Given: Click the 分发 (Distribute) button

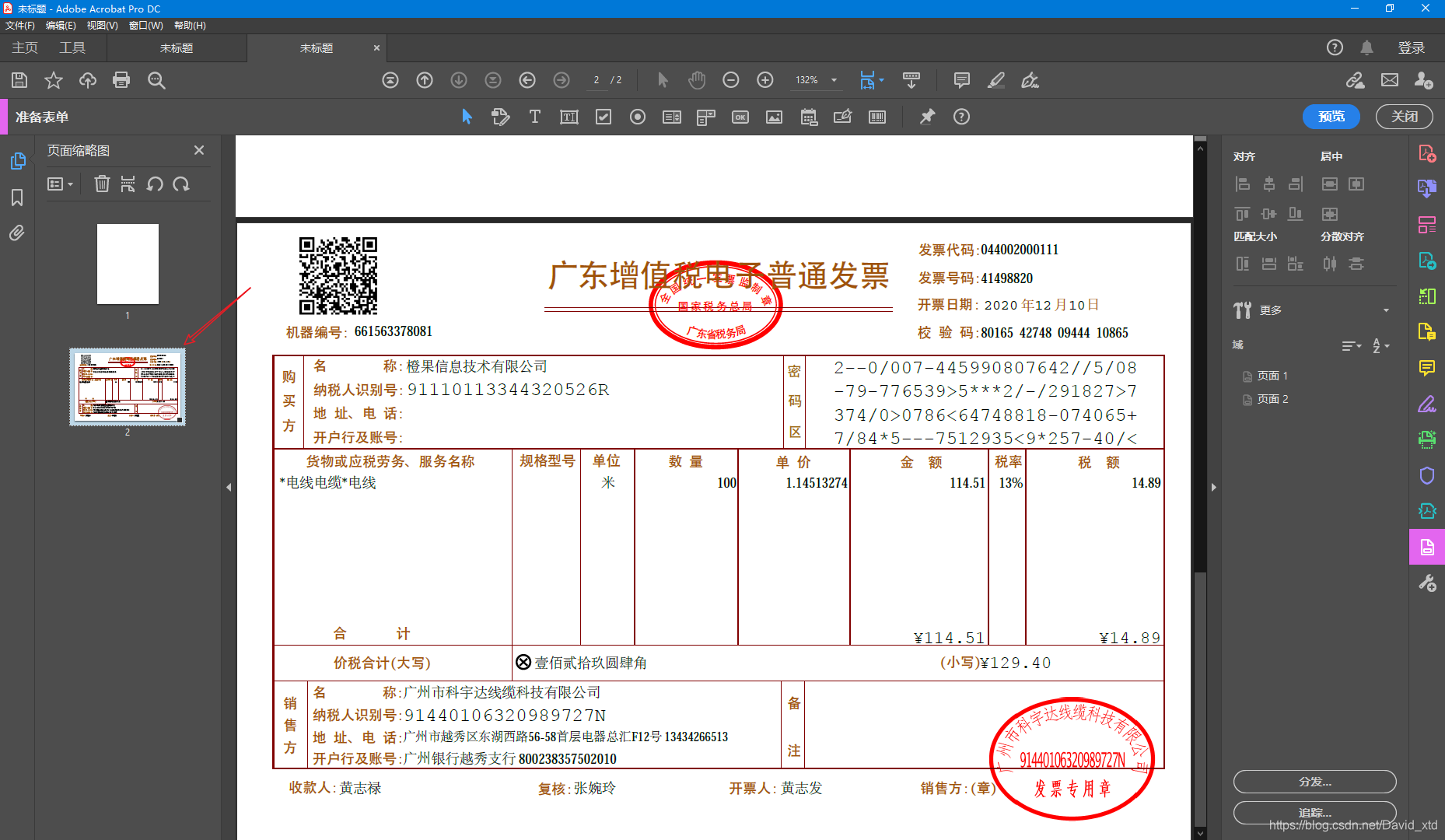Looking at the screenshot, I should [x=1314, y=782].
